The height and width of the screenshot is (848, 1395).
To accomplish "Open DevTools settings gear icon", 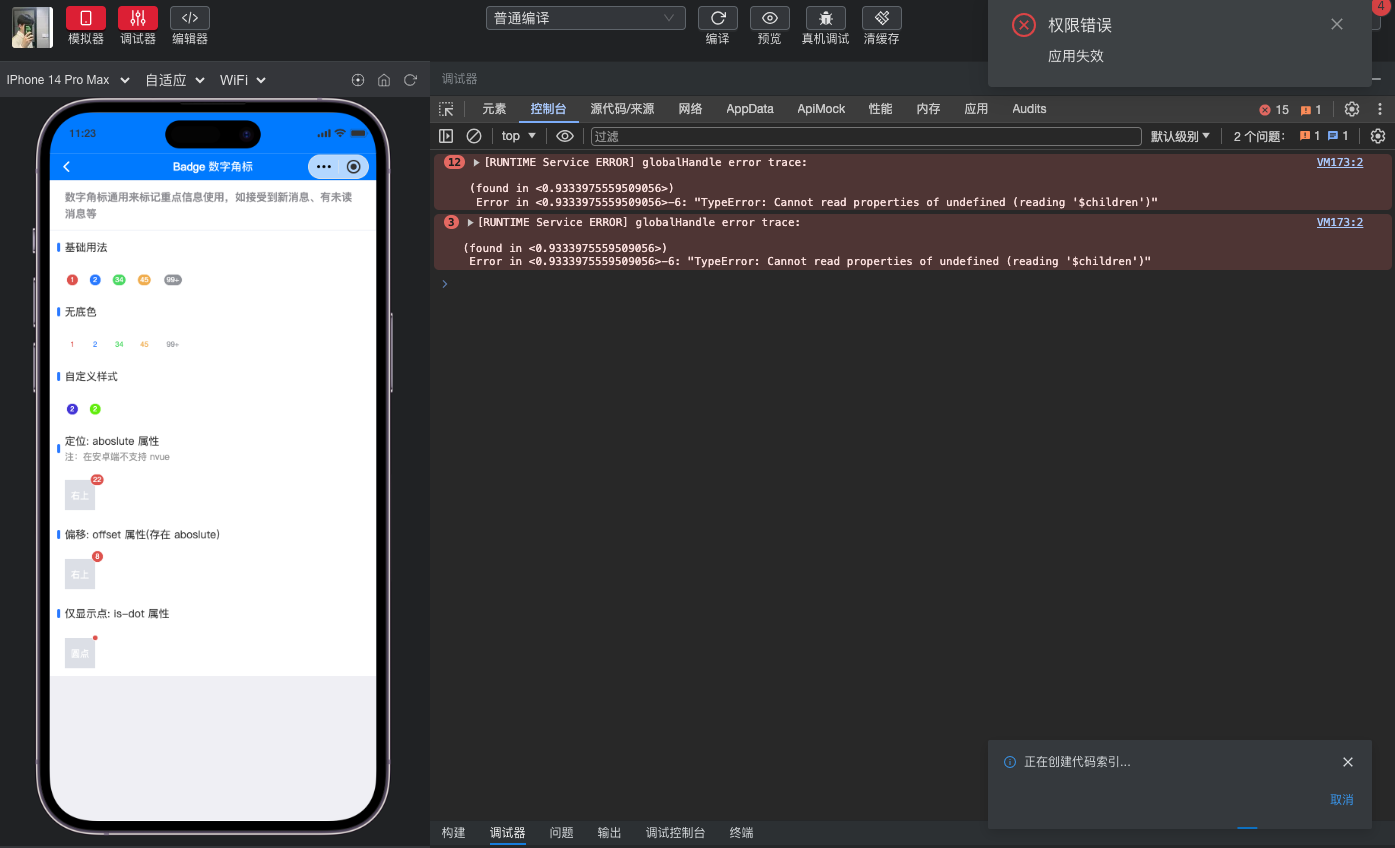I will (x=1352, y=109).
